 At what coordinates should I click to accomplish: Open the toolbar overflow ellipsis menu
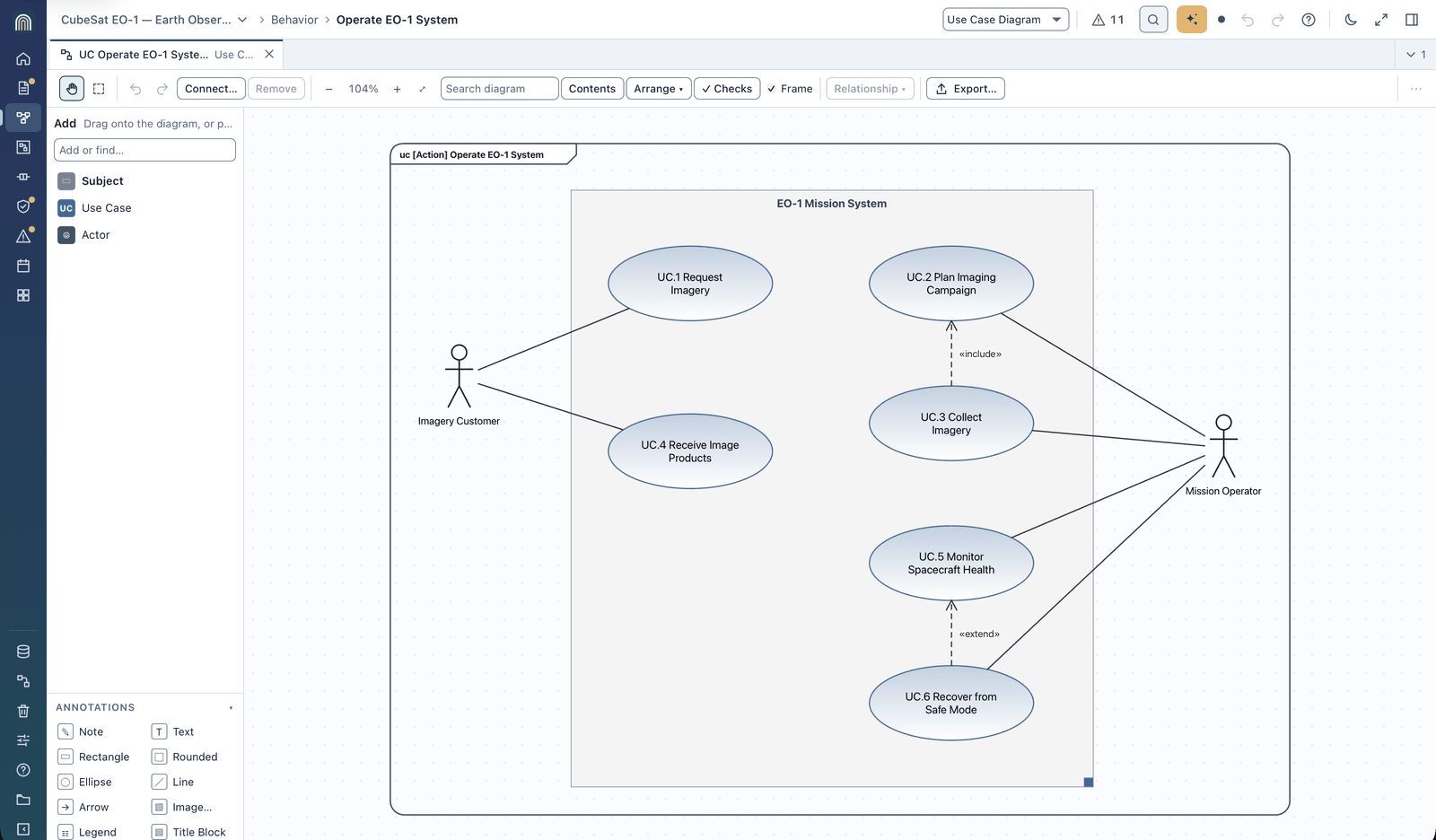pyautogui.click(x=1416, y=89)
